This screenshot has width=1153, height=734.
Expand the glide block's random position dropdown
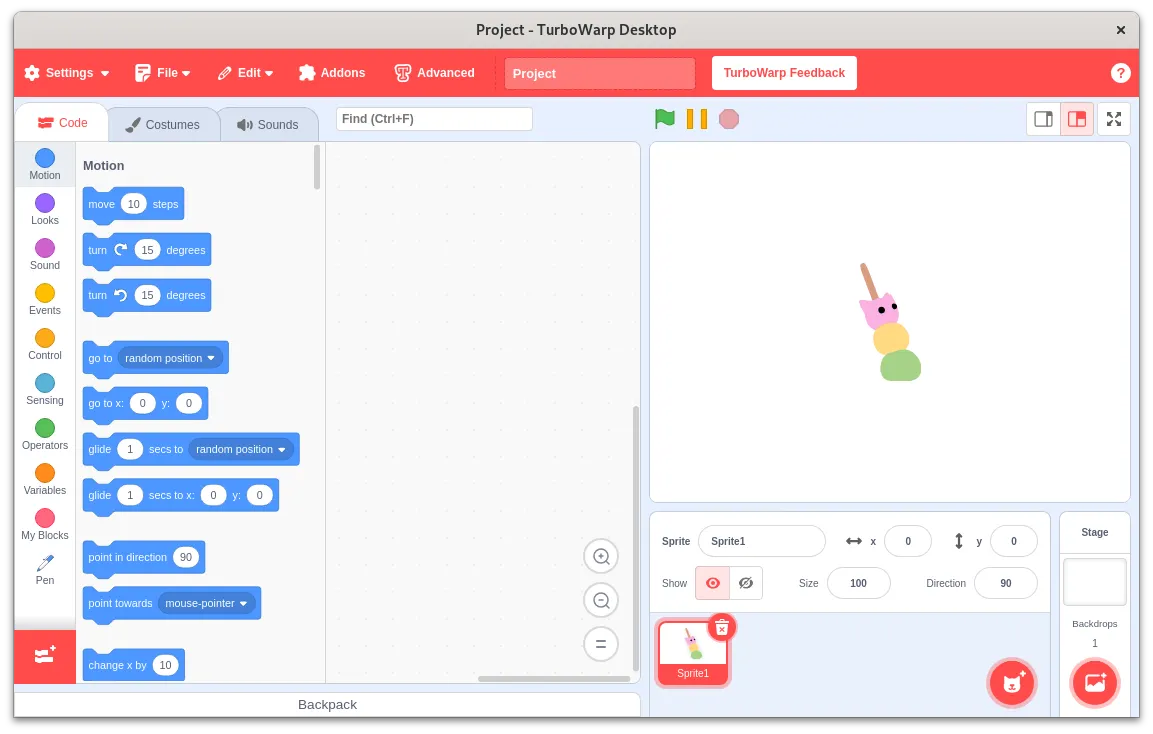coord(243,449)
